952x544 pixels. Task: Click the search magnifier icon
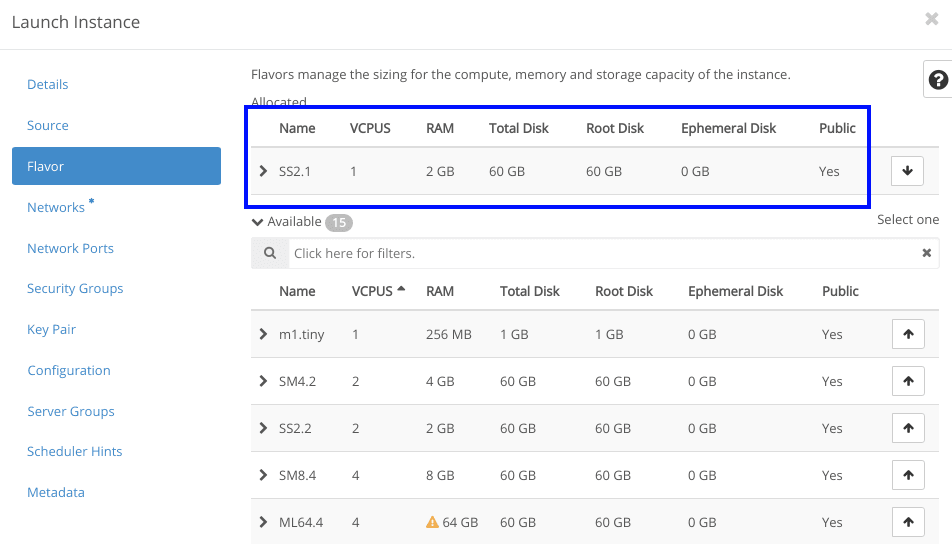point(270,253)
